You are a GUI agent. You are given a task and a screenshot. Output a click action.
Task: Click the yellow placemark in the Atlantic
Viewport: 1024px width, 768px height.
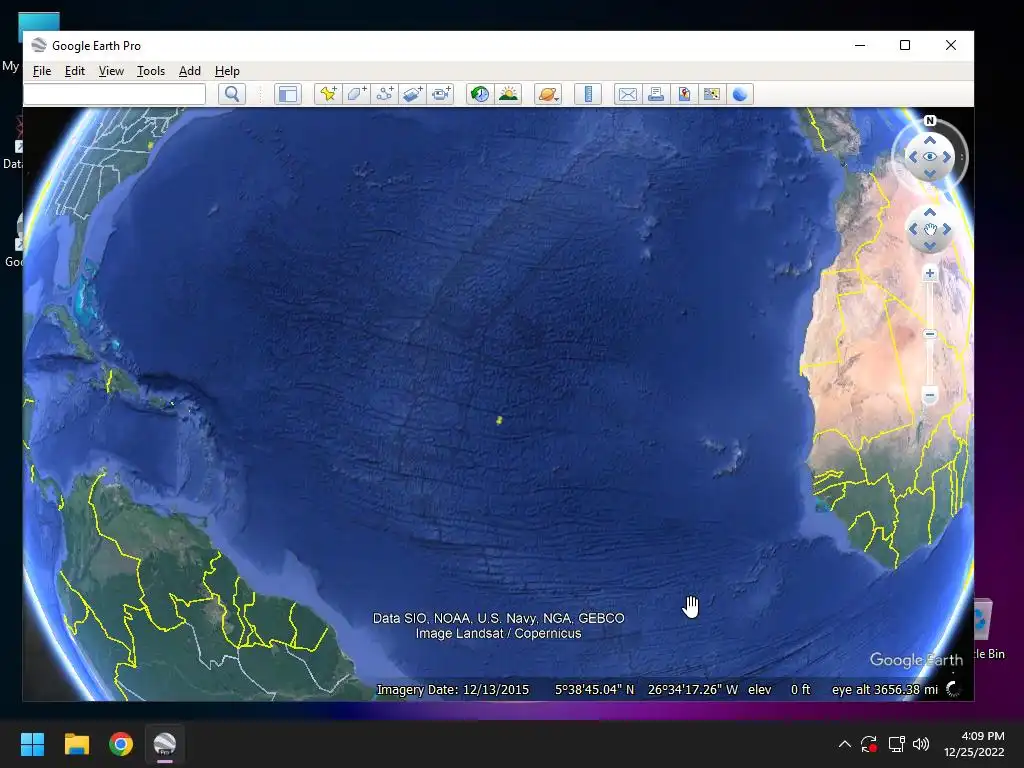point(499,420)
